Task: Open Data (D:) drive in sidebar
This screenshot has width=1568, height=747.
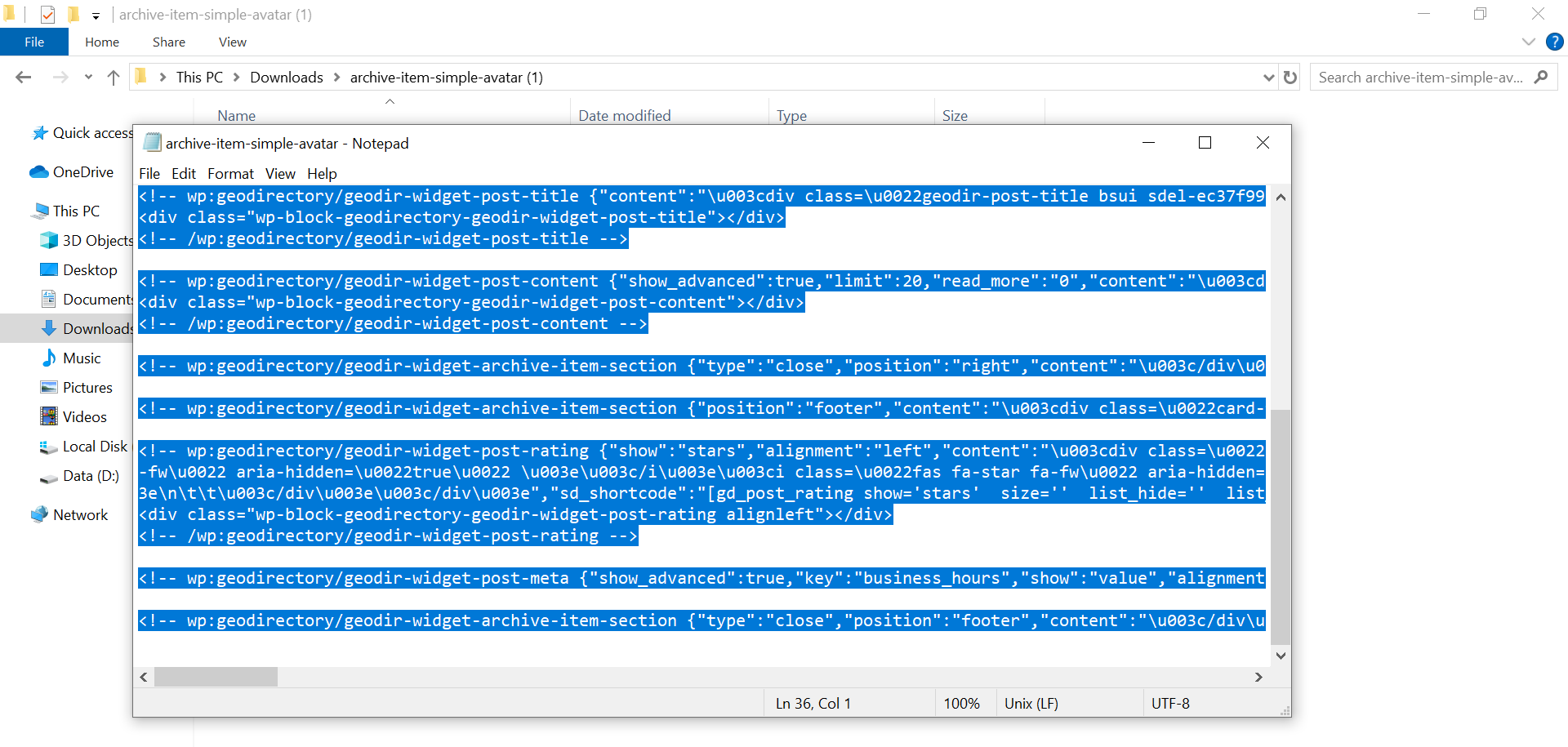Action: point(80,476)
